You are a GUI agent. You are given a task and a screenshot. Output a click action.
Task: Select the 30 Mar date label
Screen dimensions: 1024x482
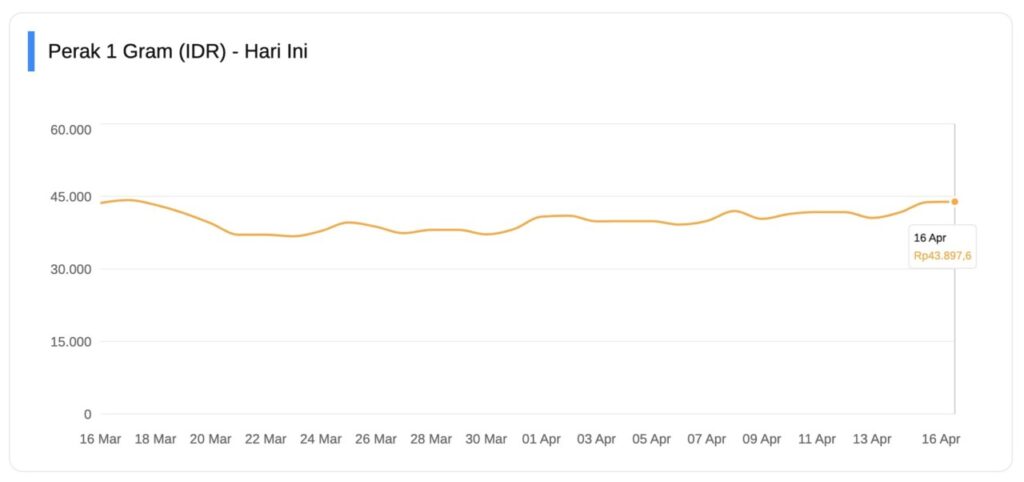486,439
